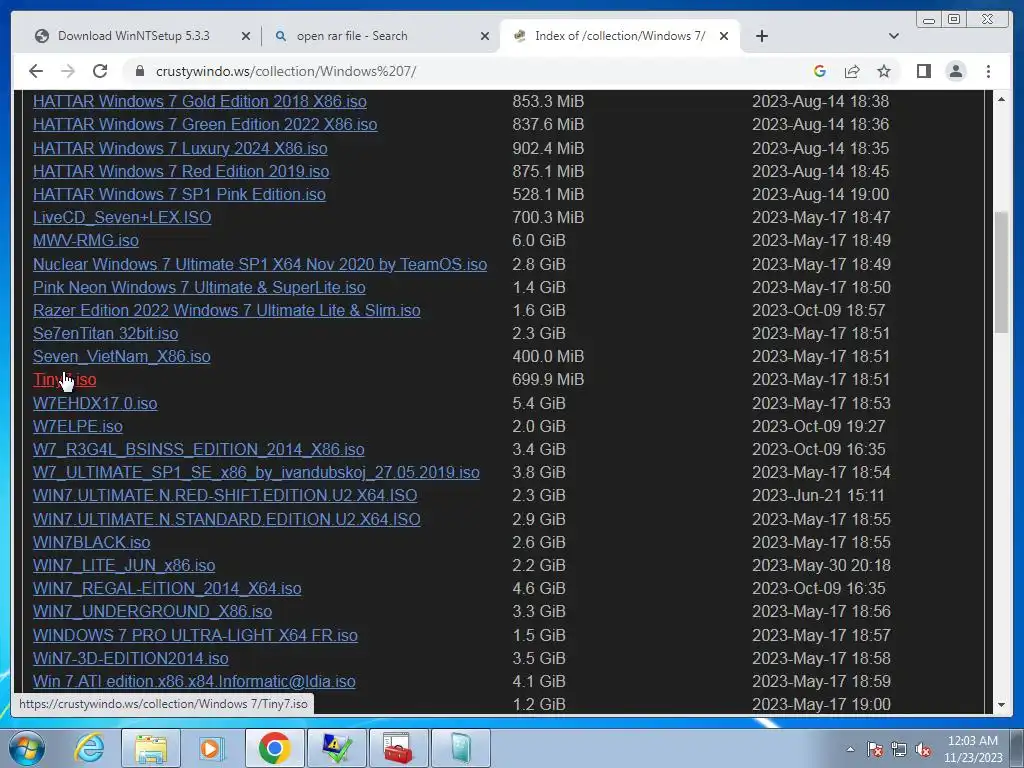1024x768 pixels.
Task: Switch to open rar file - Search tab
Action: click(x=352, y=36)
